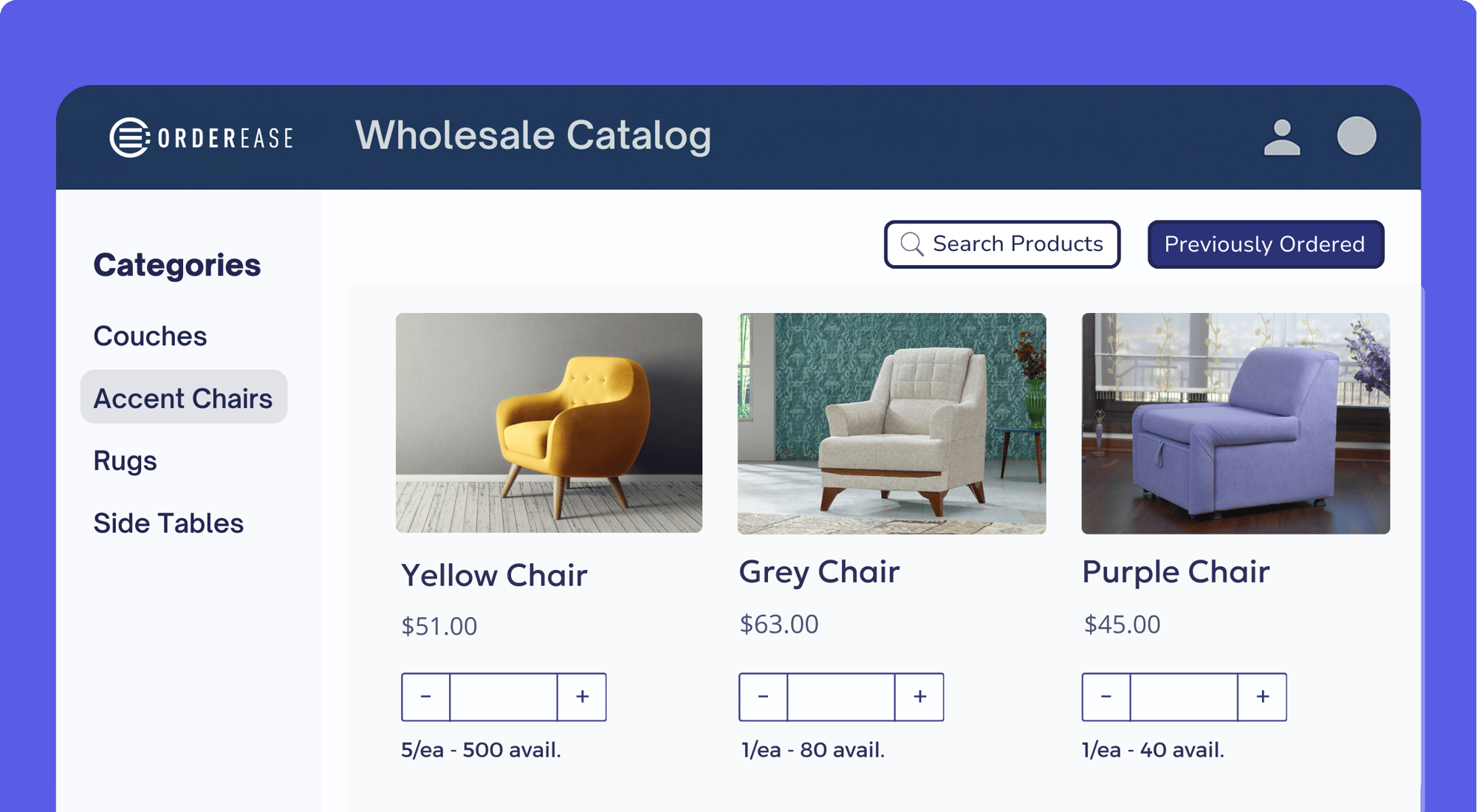The height and width of the screenshot is (812, 1477).
Task: Click the round grey avatar circle
Action: 1357,137
